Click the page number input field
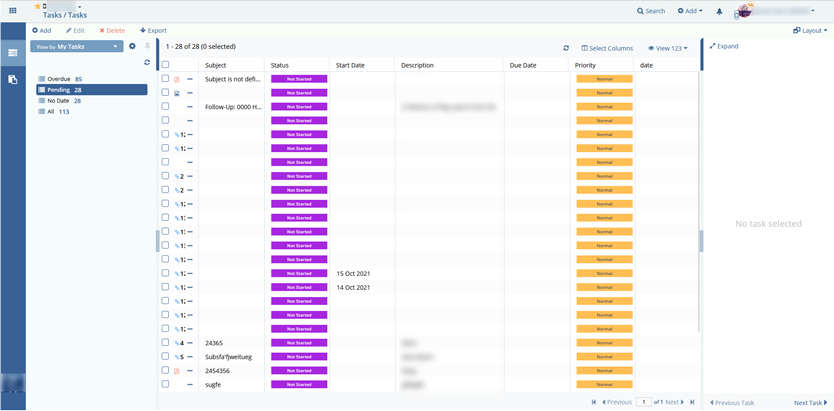This screenshot has width=834, height=411. coord(645,402)
